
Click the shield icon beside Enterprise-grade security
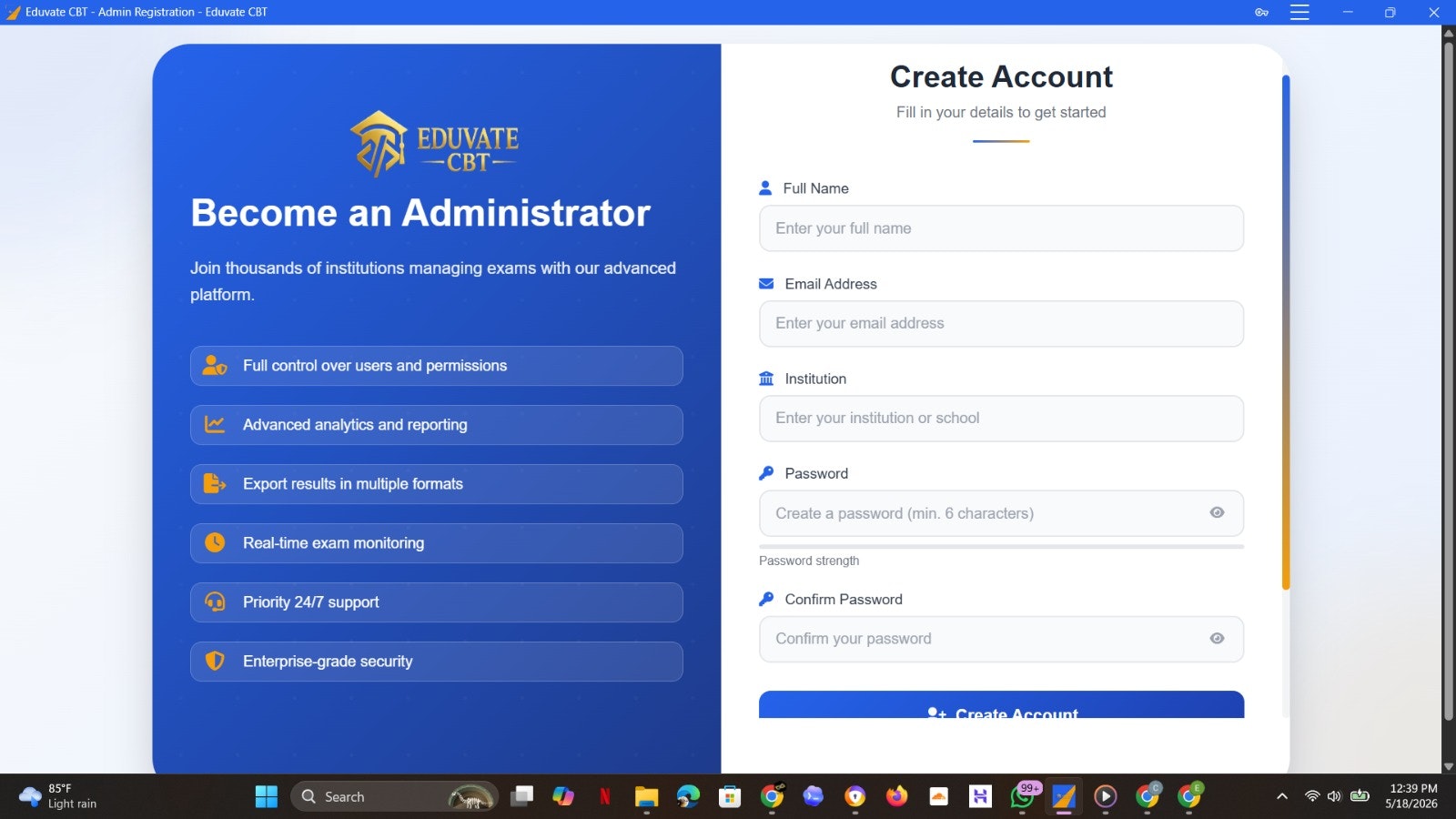[215, 662]
